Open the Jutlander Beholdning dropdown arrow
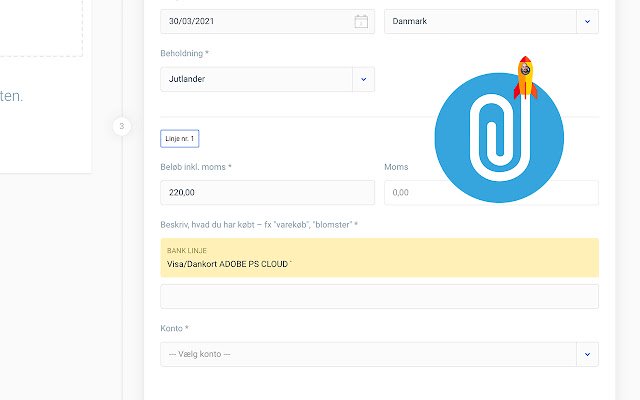The image size is (640, 400). 363,79
